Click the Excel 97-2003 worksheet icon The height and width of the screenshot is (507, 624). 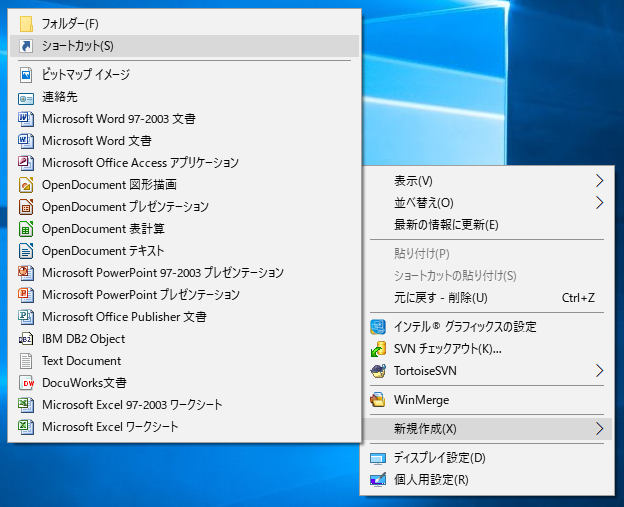[x=26, y=405]
